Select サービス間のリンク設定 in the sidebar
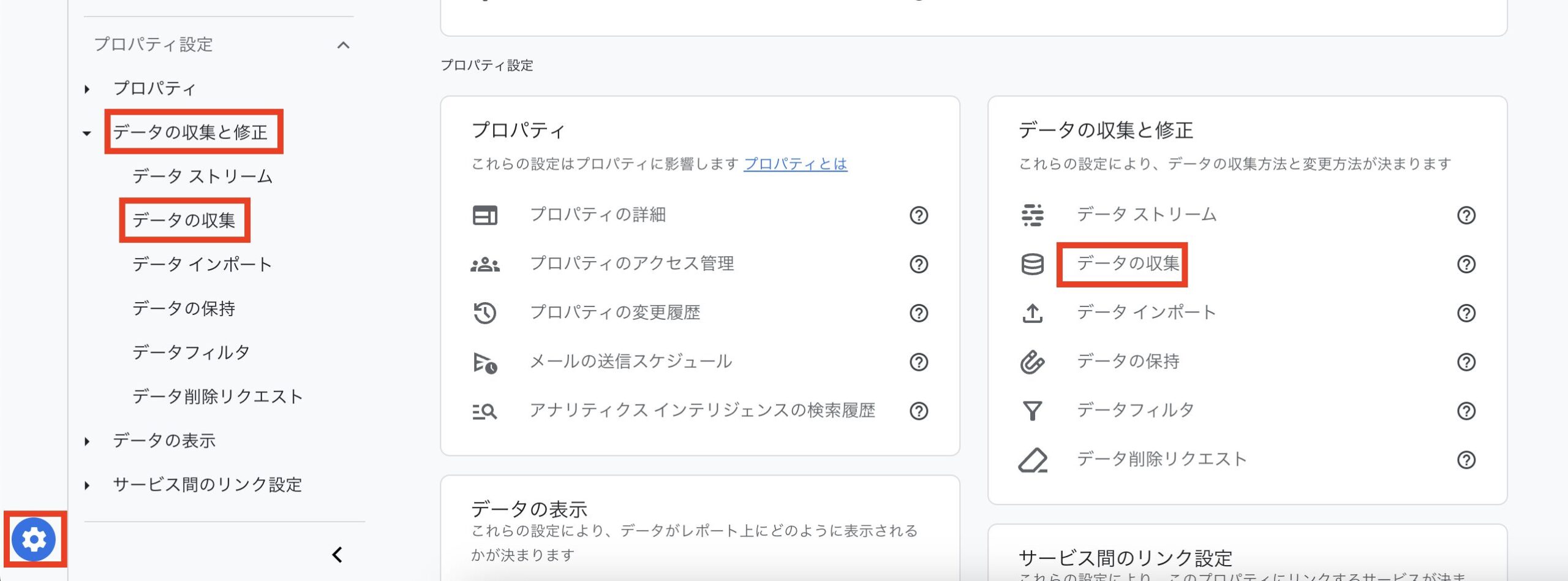Image resolution: width=1568 pixels, height=581 pixels. point(208,485)
